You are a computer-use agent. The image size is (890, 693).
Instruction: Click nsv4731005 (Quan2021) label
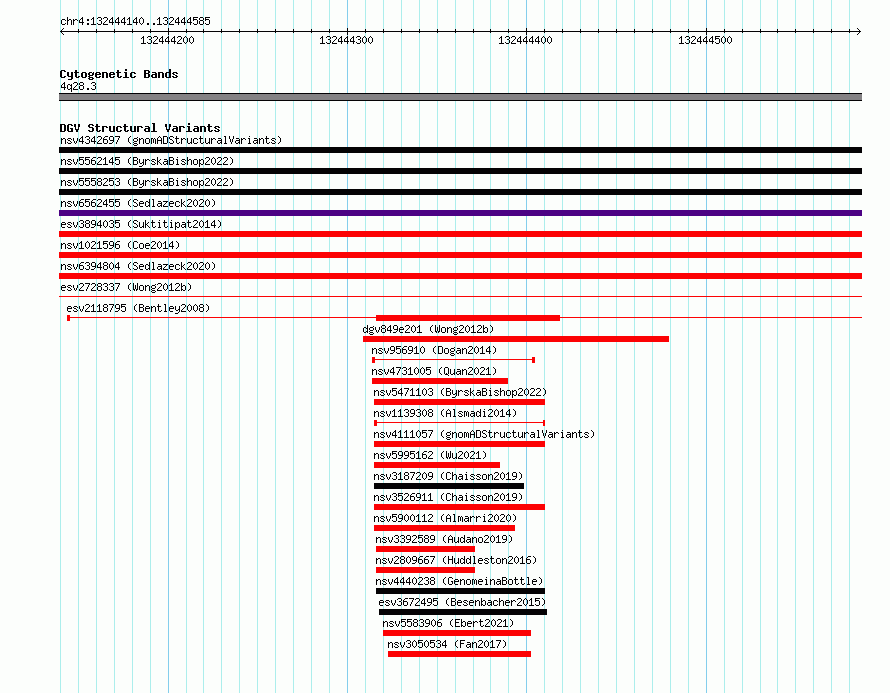[434, 371]
